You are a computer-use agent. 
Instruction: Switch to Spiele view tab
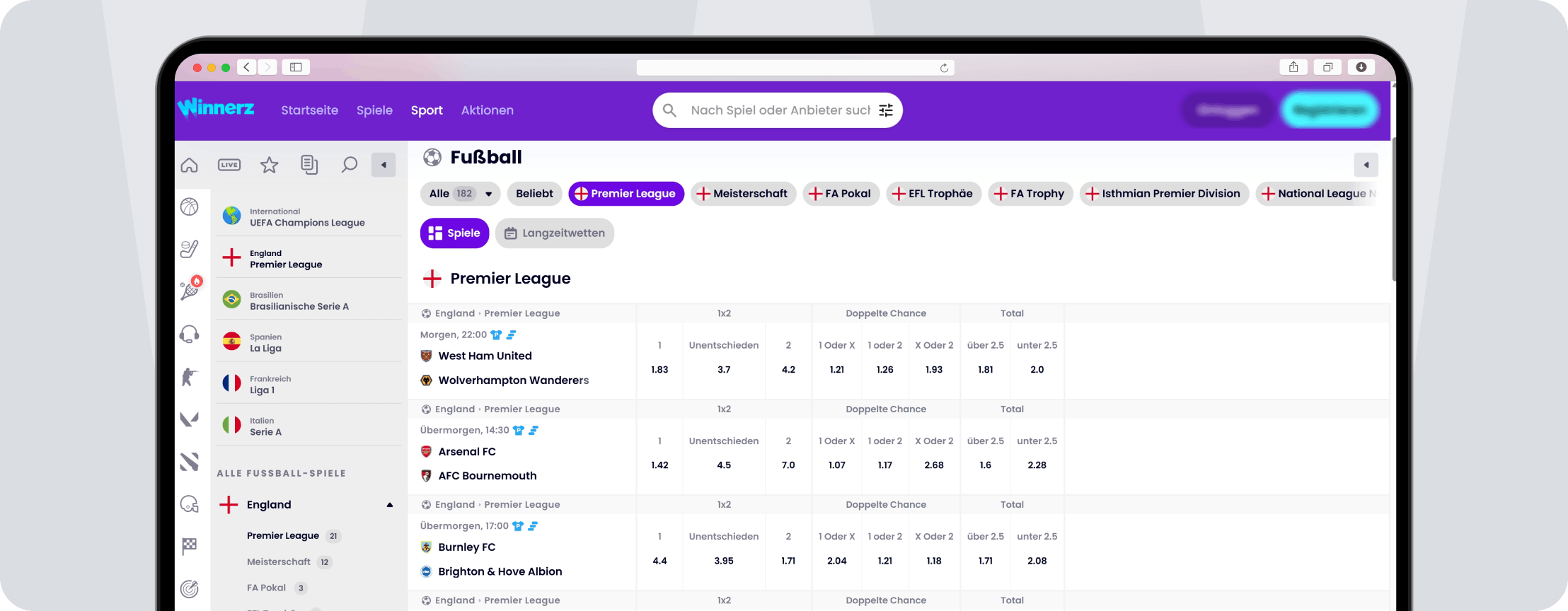(x=454, y=233)
